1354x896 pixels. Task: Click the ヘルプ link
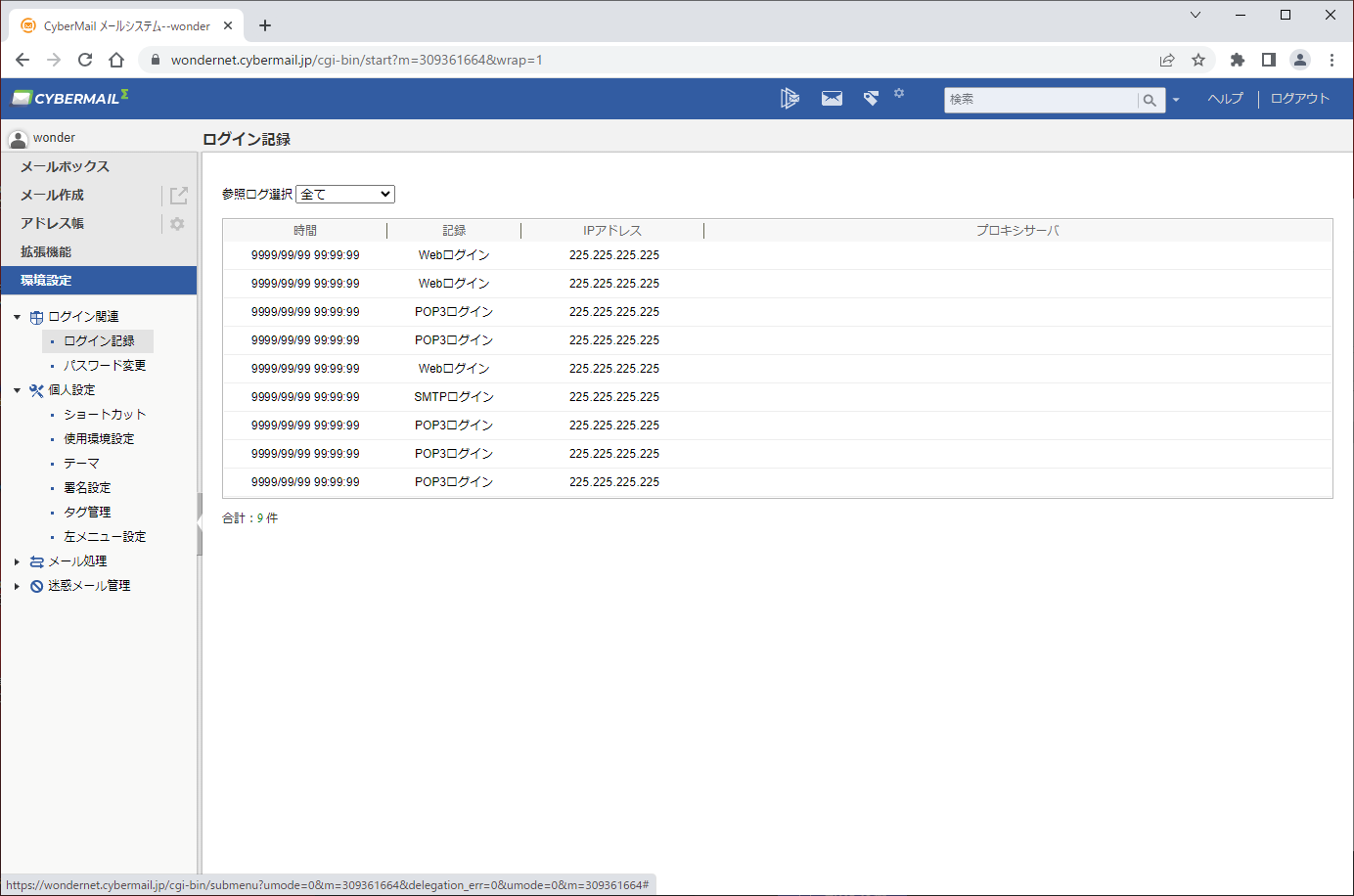click(1225, 99)
